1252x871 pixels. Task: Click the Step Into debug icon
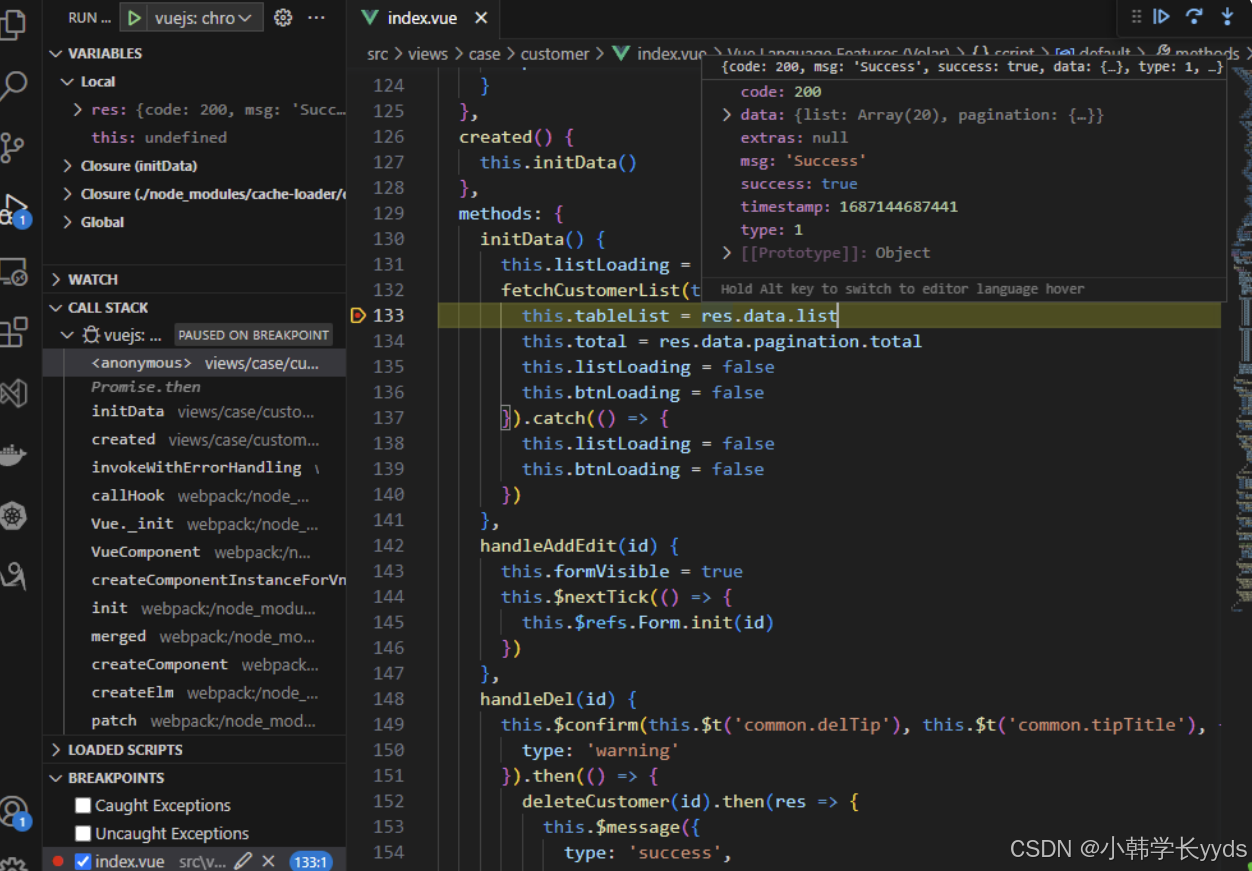click(x=1226, y=16)
